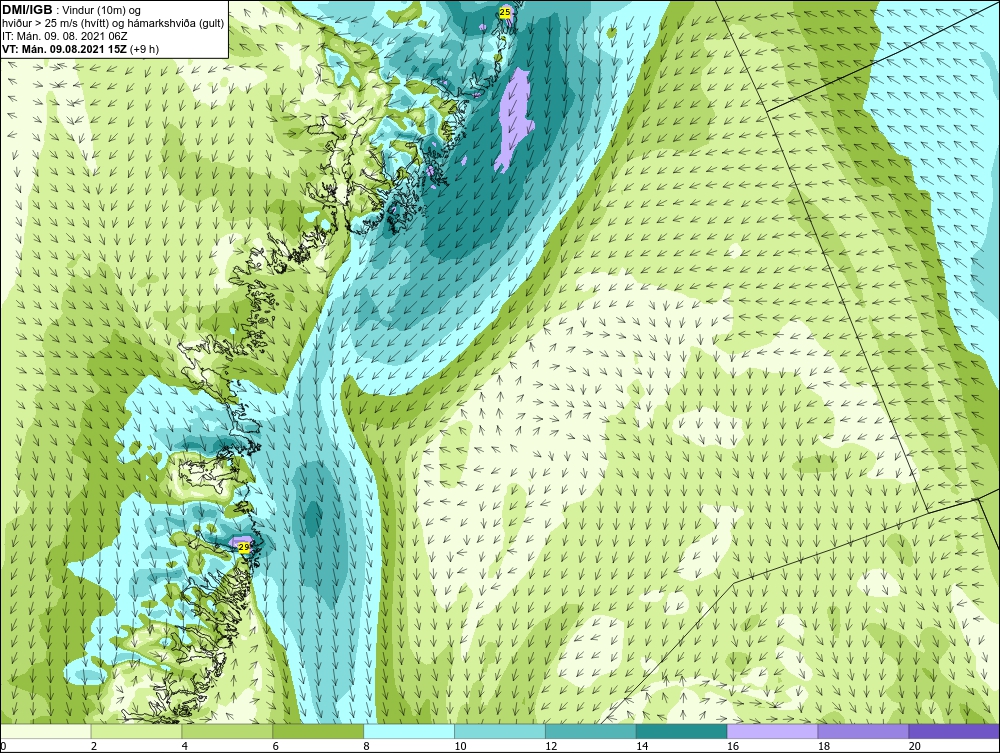Select the 14–16 m/s legend color
This screenshot has width=1000, height=753.
pyautogui.click(x=682, y=731)
